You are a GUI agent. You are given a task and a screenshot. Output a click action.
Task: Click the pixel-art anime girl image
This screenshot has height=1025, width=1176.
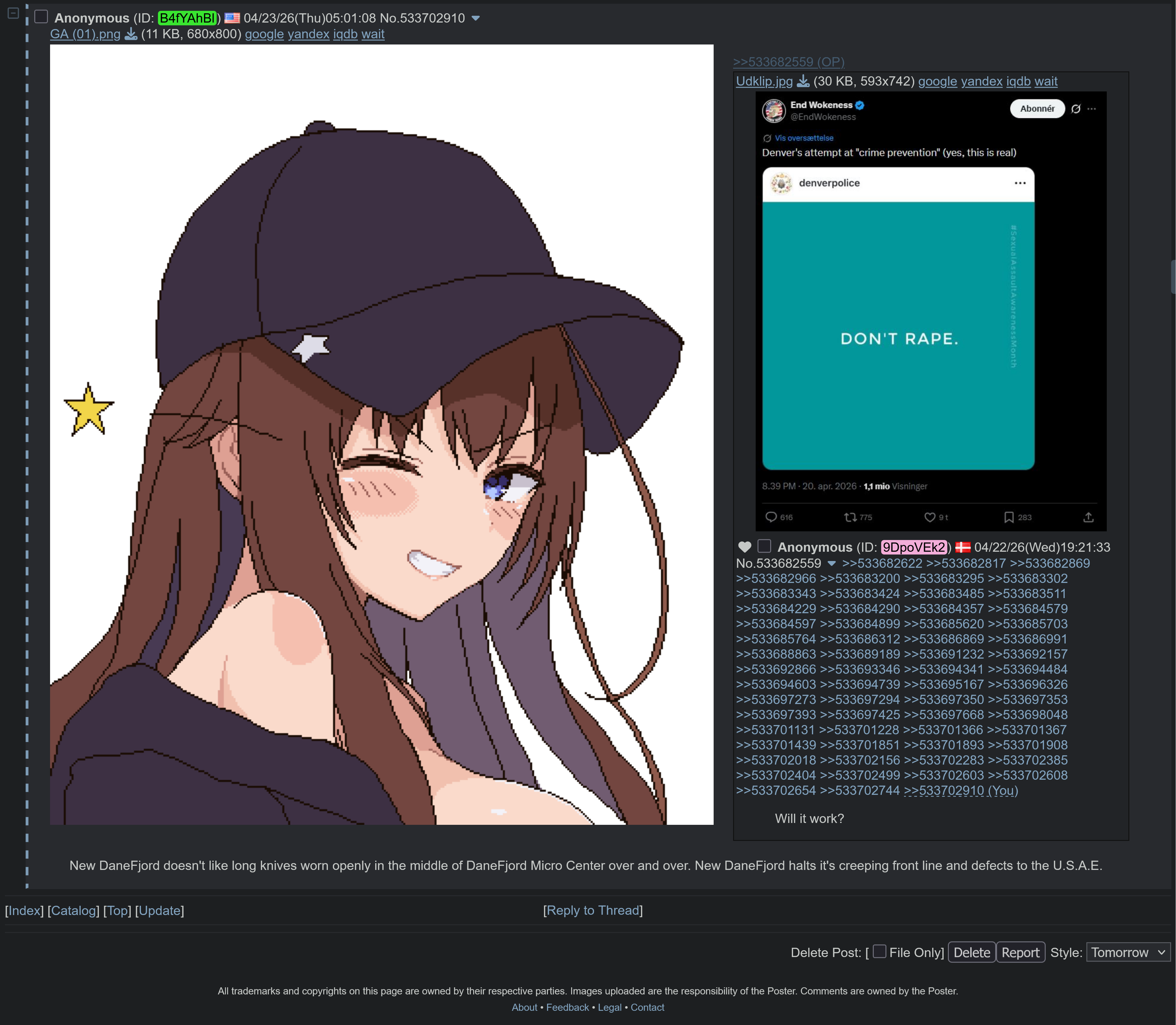tap(382, 435)
